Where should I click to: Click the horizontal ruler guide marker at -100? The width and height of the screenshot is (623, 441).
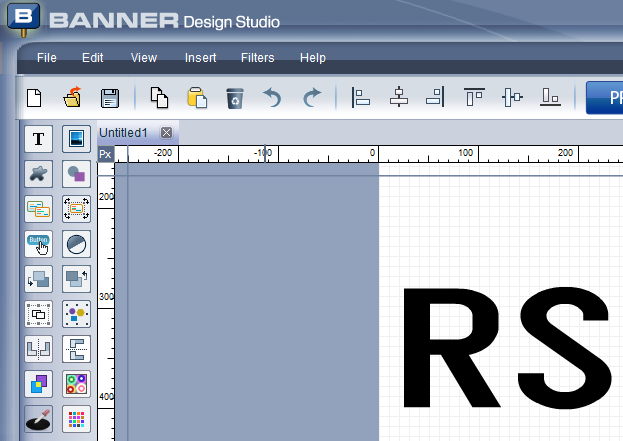pyautogui.click(x=265, y=153)
